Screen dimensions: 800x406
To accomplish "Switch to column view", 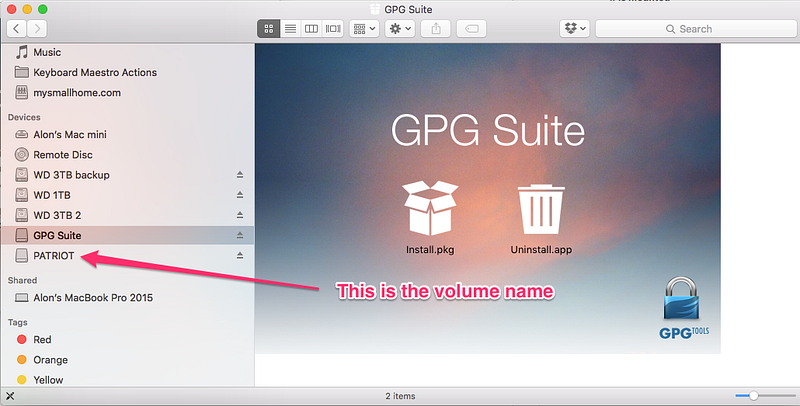I will pyautogui.click(x=311, y=29).
